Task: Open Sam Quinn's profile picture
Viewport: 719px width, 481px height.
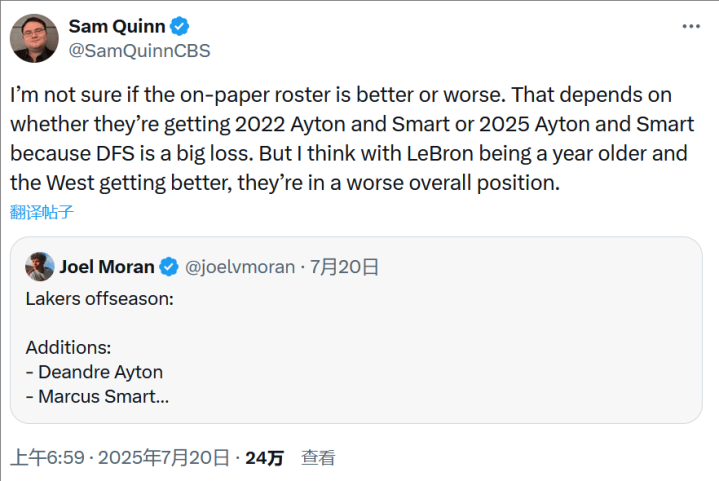Action: [34, 38]
